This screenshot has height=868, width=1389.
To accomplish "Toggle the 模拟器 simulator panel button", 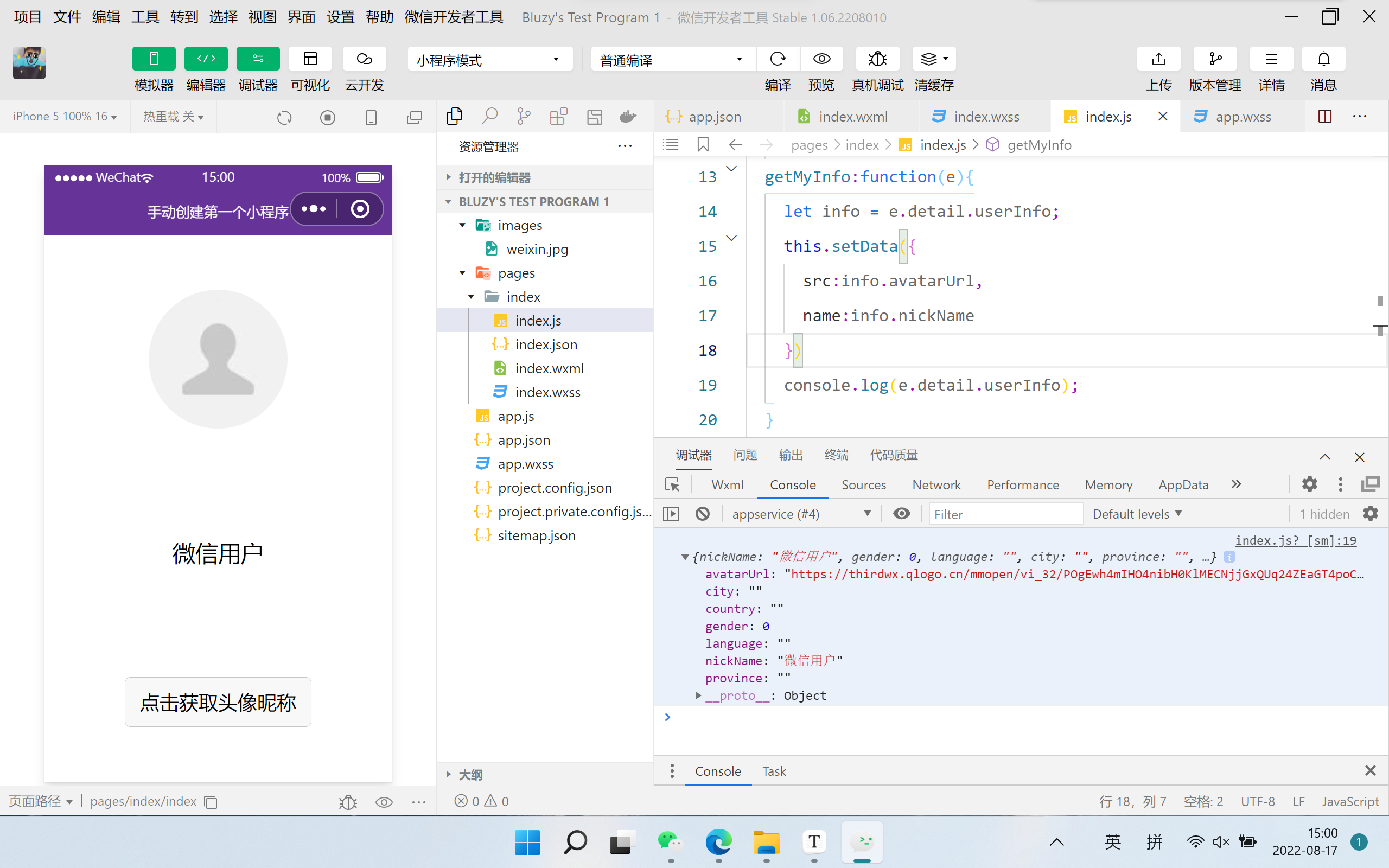I will coord(154,59).
